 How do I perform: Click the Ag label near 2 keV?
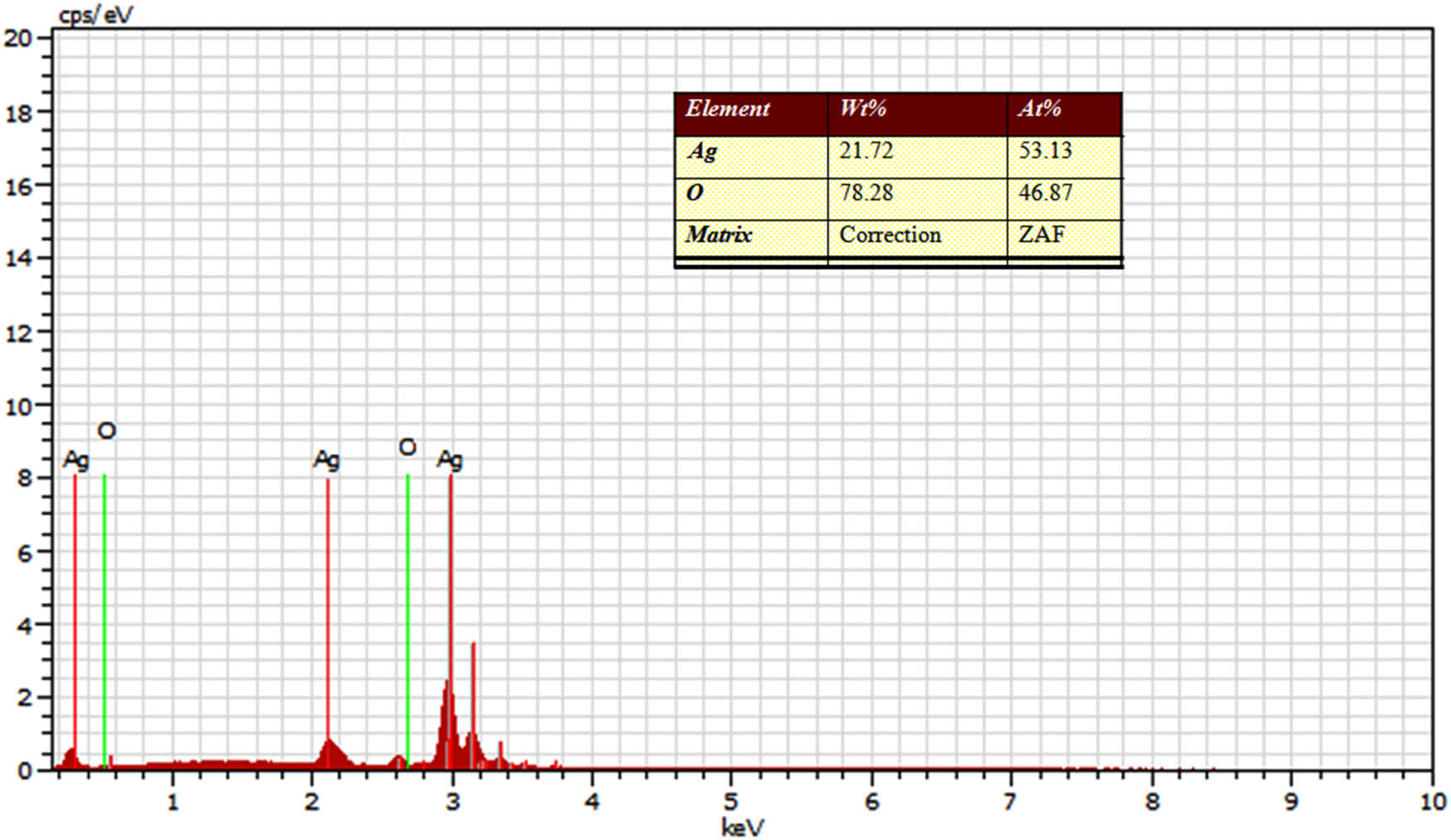pyautogui.click(x=326, y=459)
